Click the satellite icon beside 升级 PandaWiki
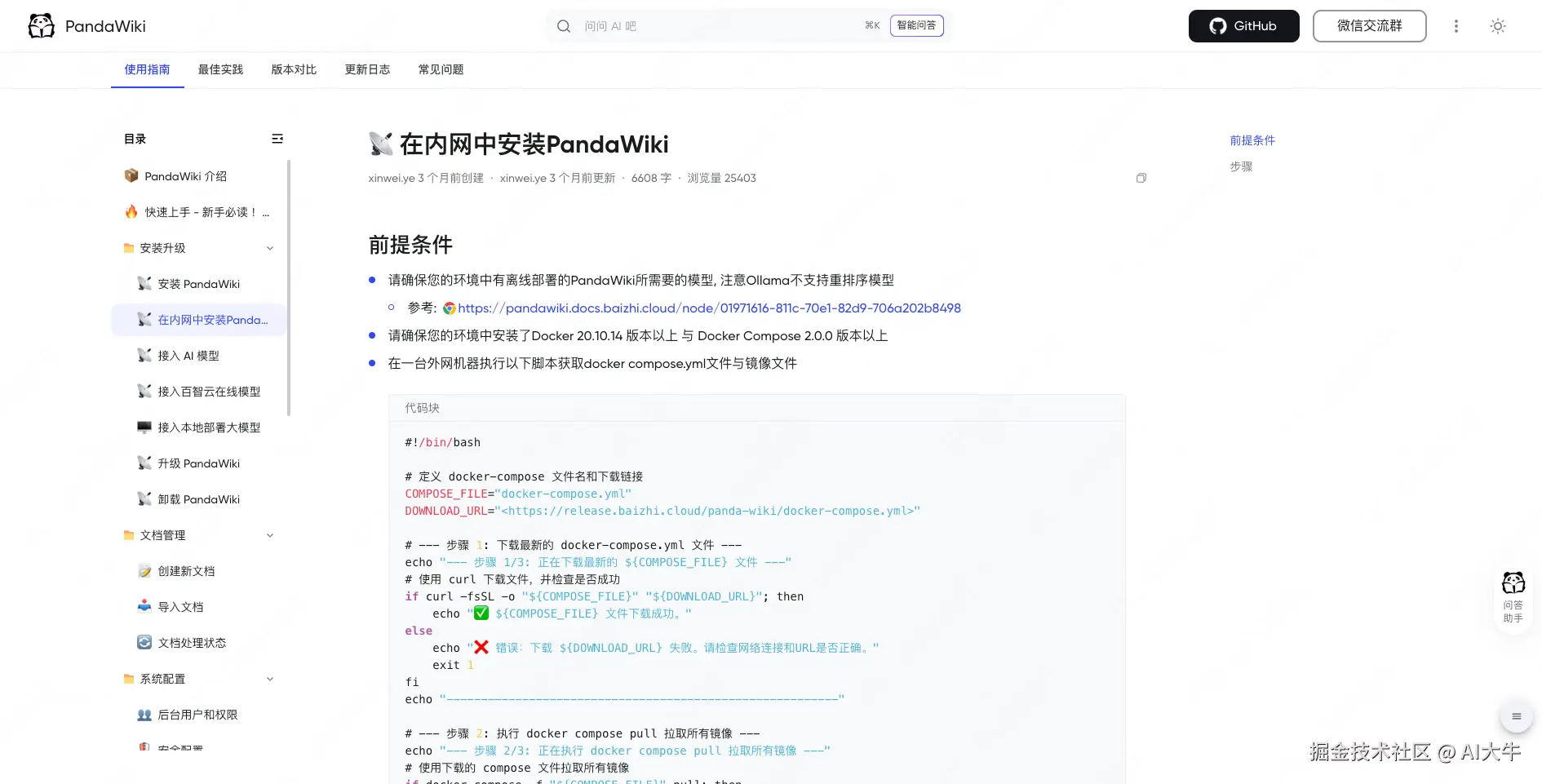 [144, 463]
